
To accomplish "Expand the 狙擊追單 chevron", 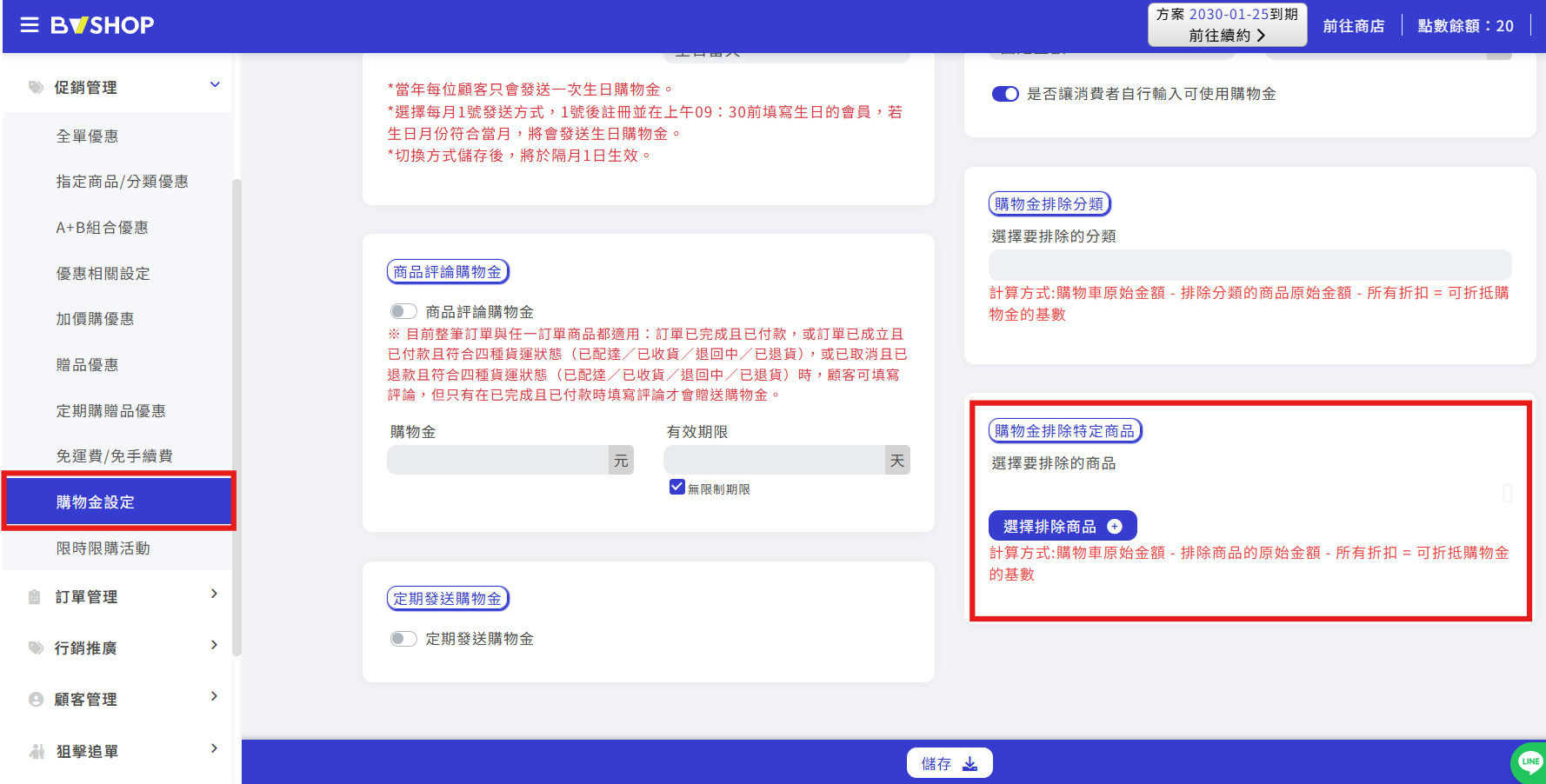I will click(214, 748).
